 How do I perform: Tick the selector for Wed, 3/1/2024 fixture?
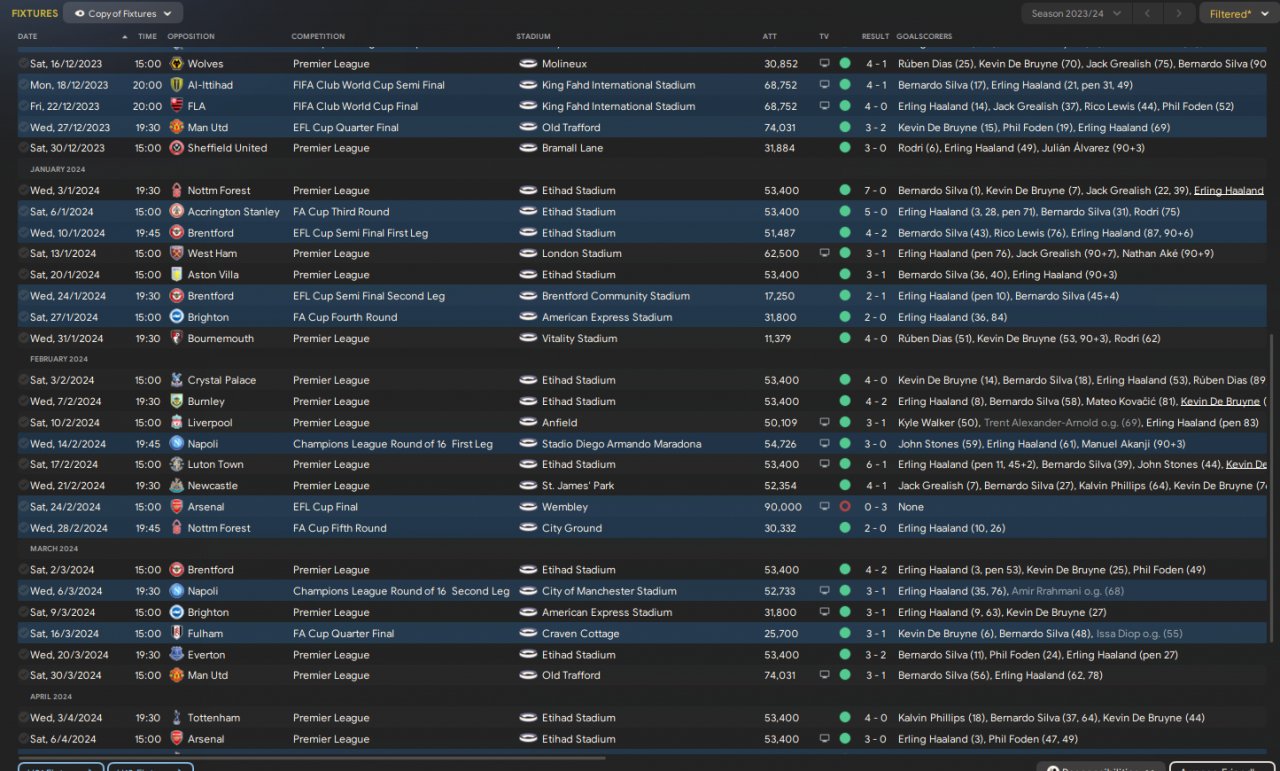point(23,191)
